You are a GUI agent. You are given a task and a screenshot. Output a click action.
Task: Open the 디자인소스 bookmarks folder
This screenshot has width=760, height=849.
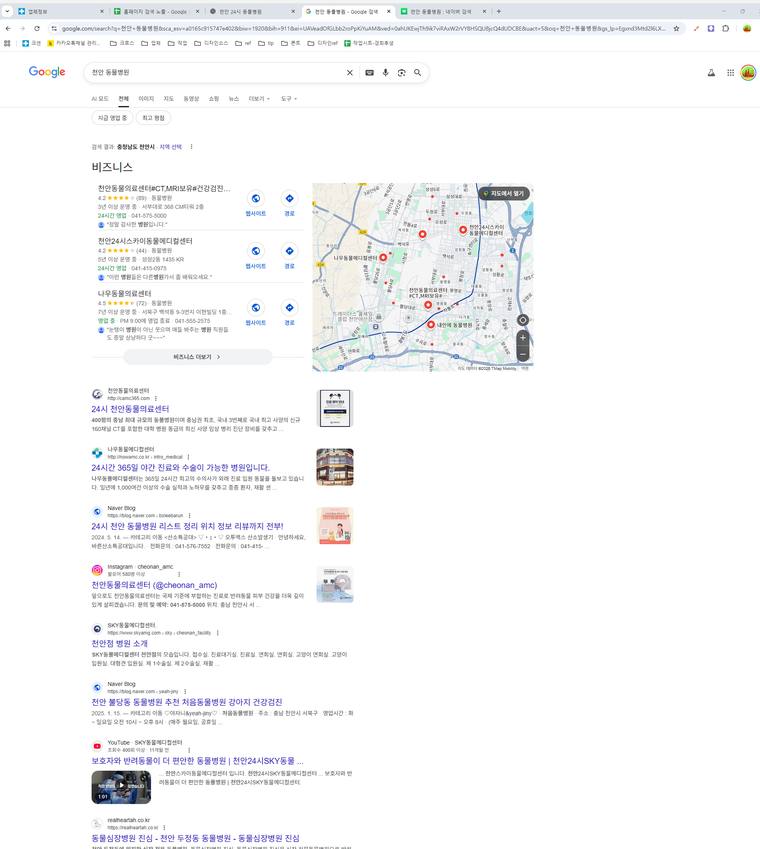click(x=211, y=43)
